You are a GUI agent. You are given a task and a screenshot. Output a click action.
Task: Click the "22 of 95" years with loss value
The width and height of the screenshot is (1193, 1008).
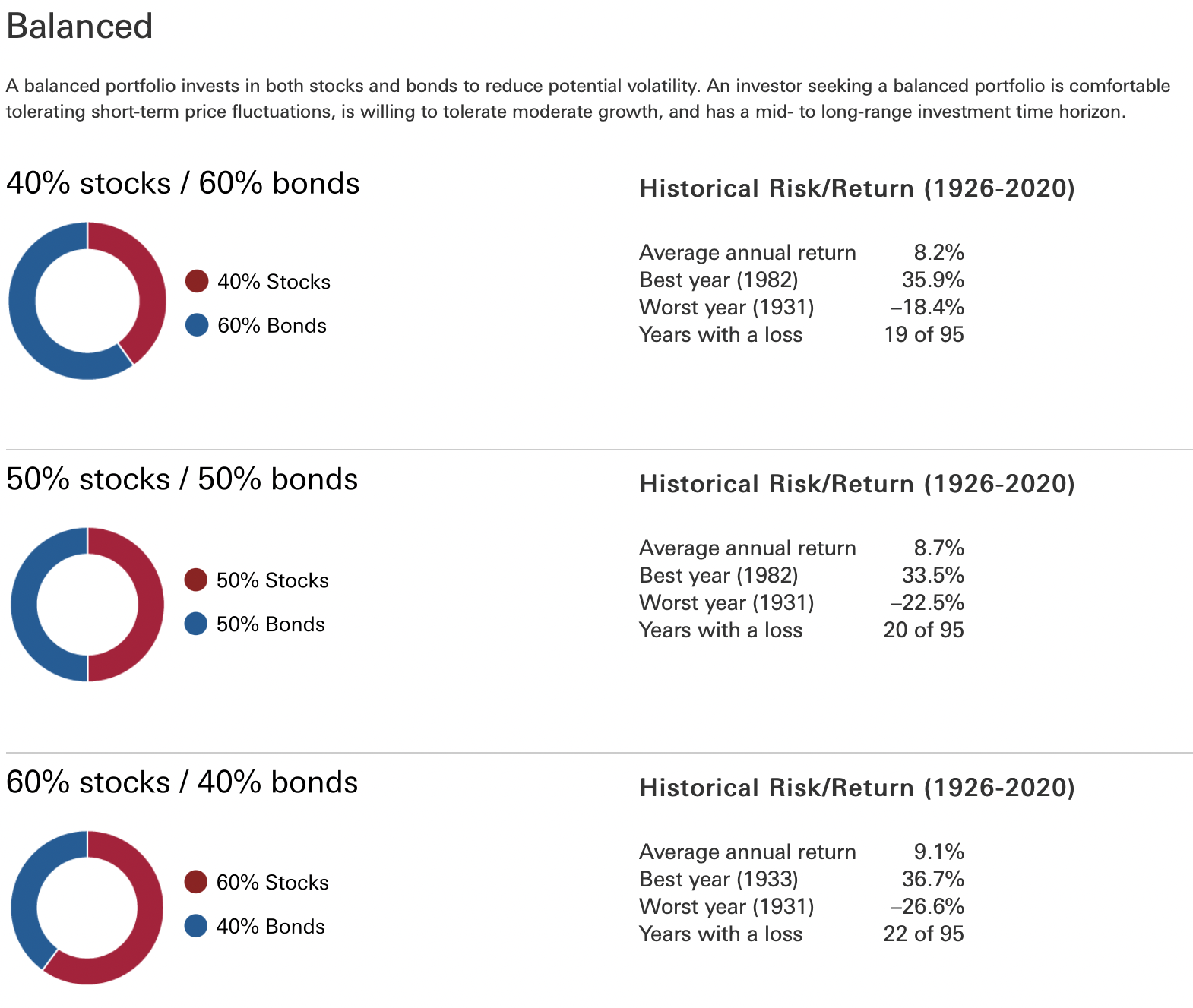click(x=923, y=934)
